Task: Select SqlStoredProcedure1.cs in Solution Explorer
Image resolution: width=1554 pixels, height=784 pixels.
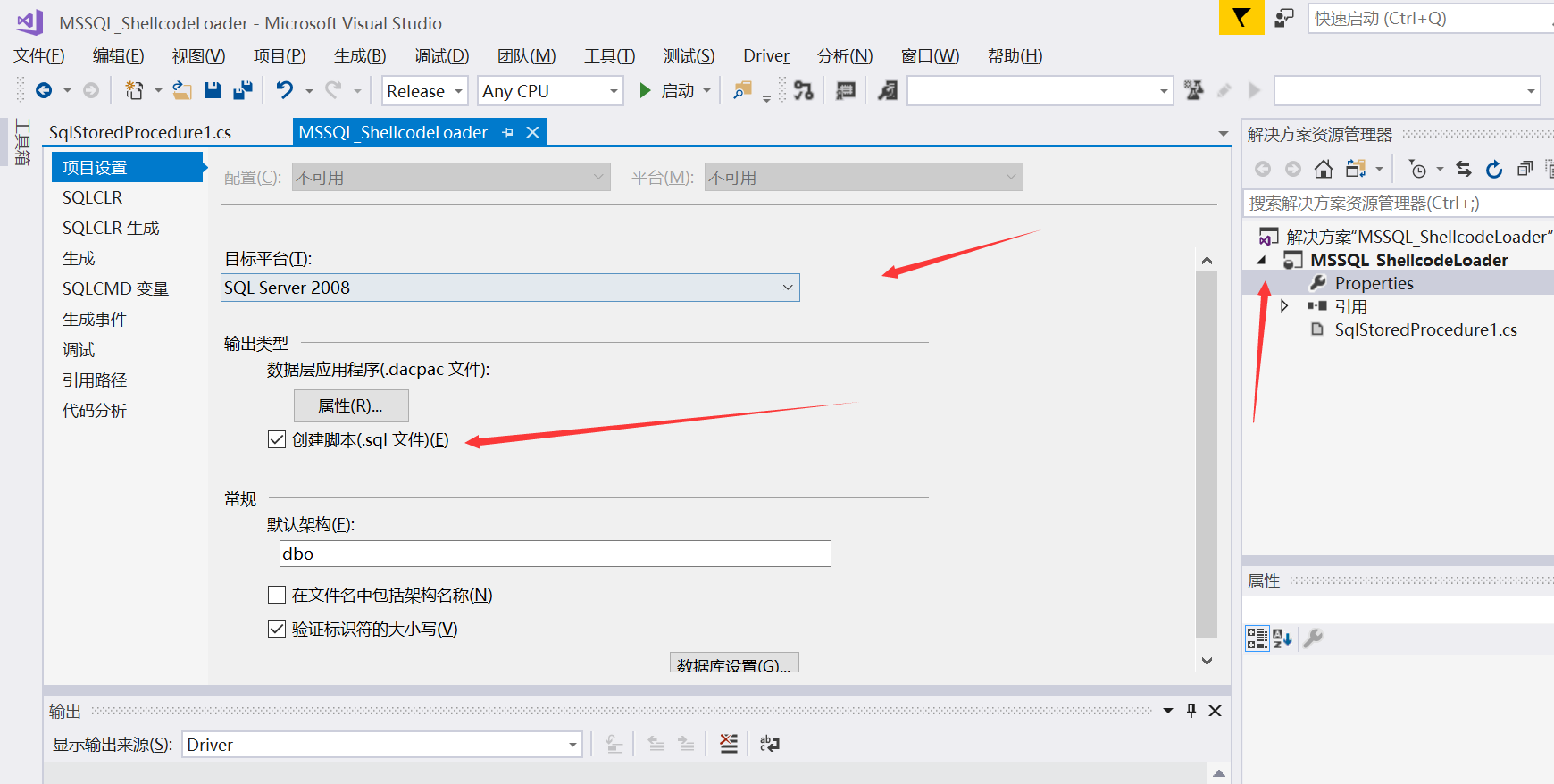Action: [1425, 329]
